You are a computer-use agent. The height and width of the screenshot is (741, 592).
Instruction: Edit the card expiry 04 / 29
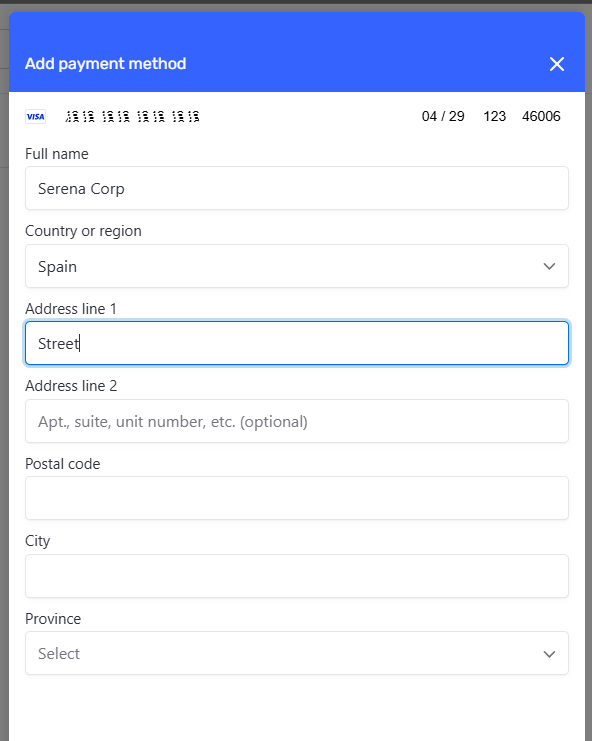443,116
